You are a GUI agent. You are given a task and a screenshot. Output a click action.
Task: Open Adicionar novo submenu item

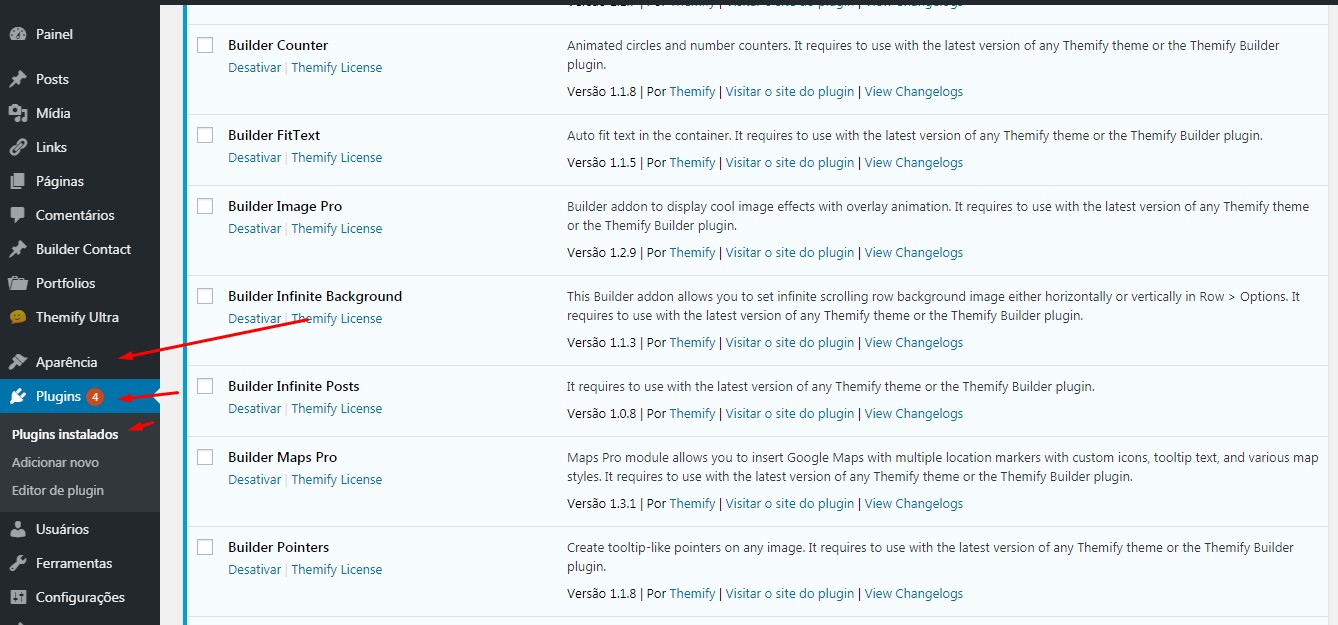55,462
